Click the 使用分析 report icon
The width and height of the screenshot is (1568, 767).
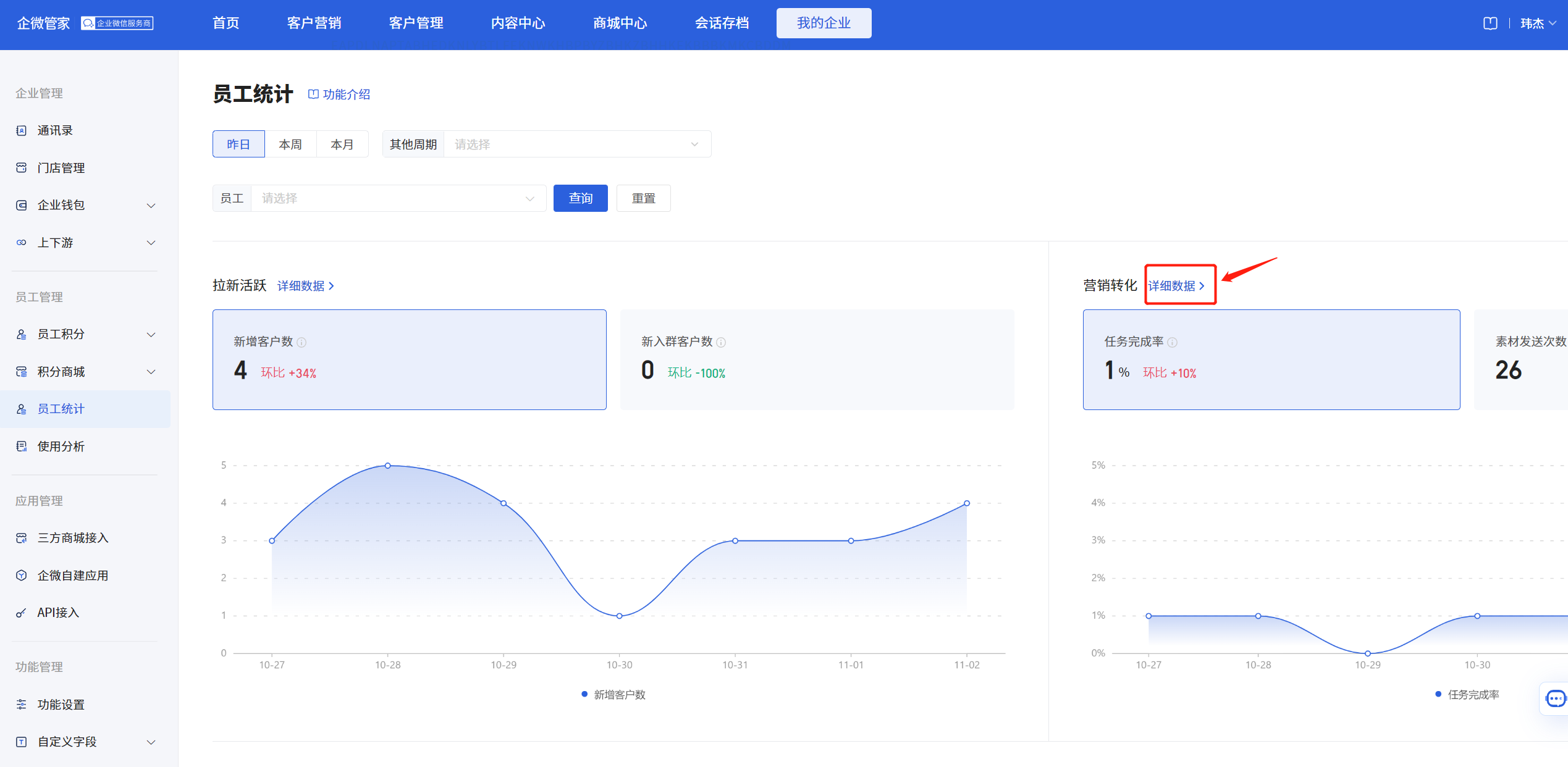point(22,446)
